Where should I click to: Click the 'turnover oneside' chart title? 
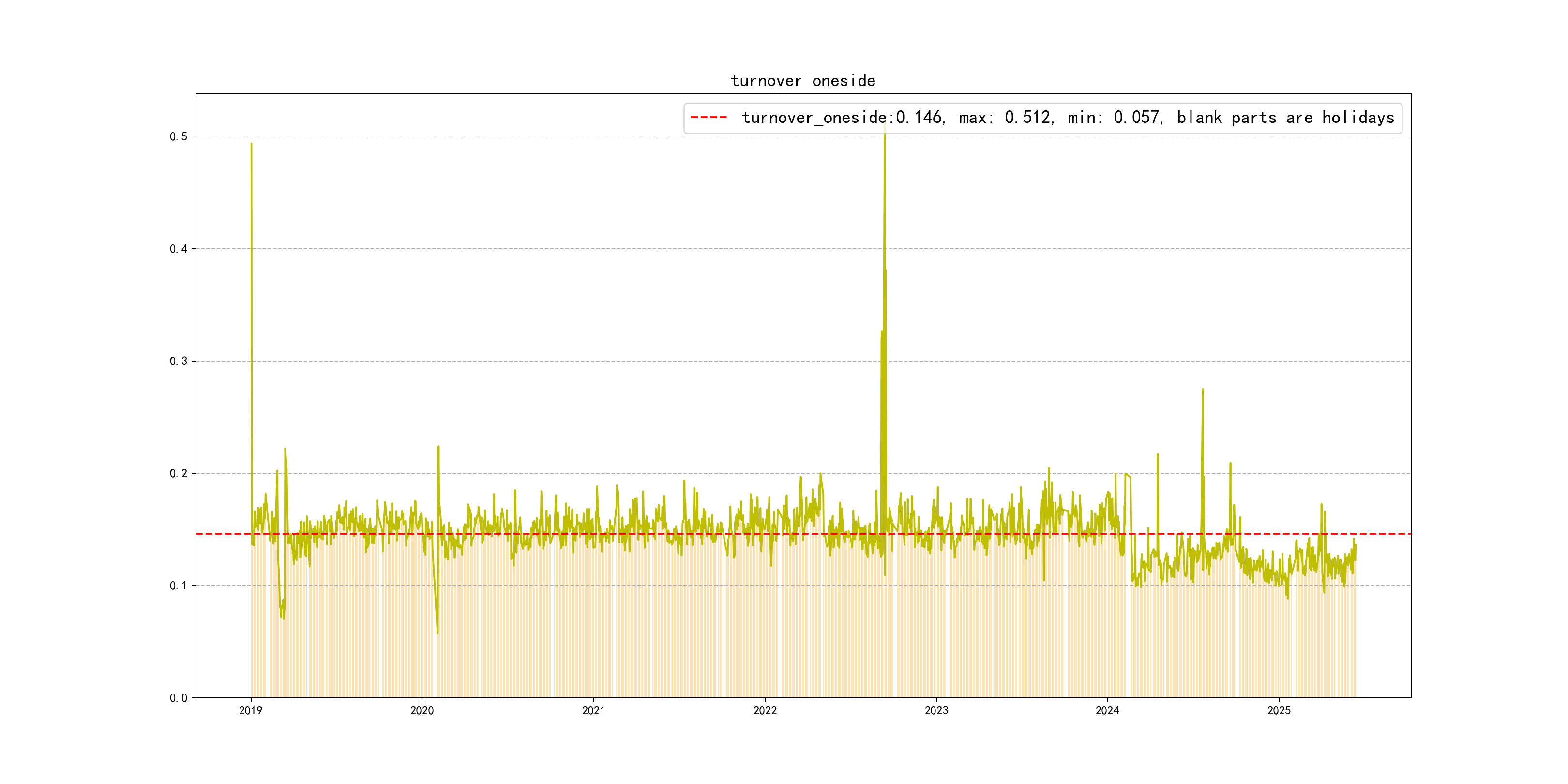802,81
